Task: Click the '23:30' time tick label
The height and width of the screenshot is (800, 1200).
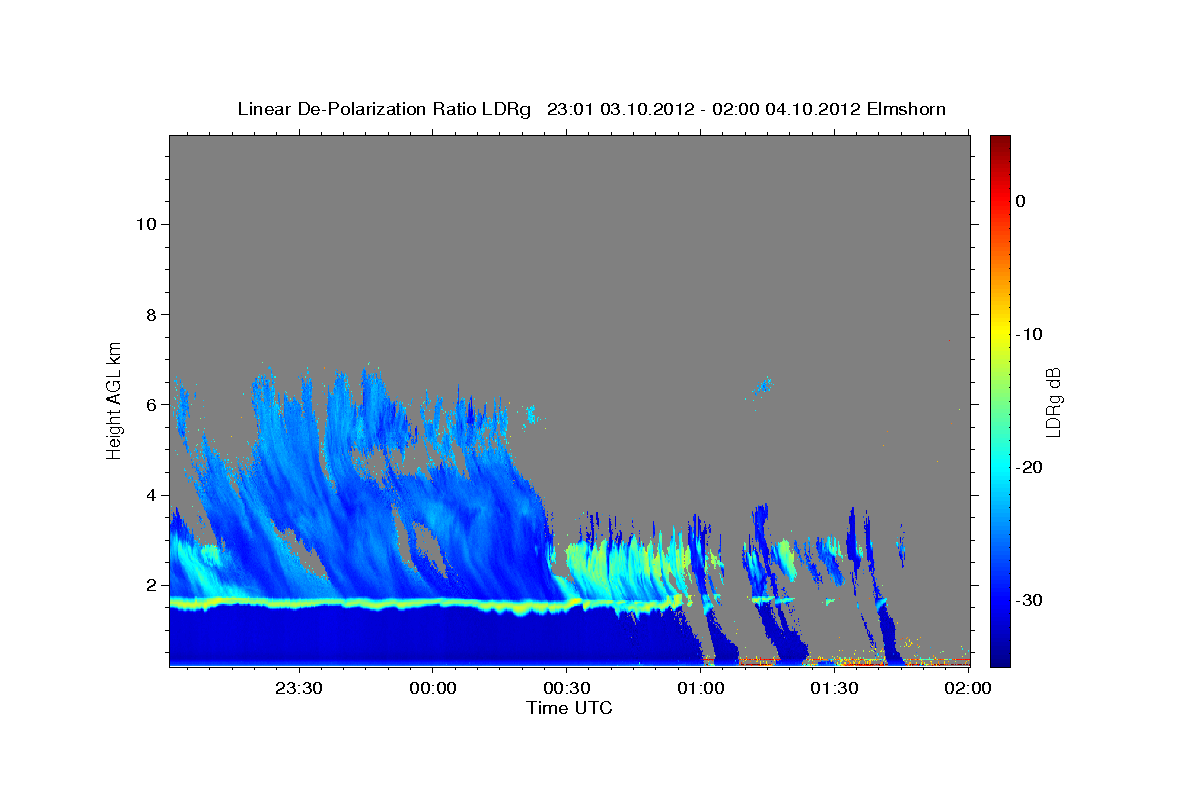Action: pyautogui.click(x=299, y=687)
